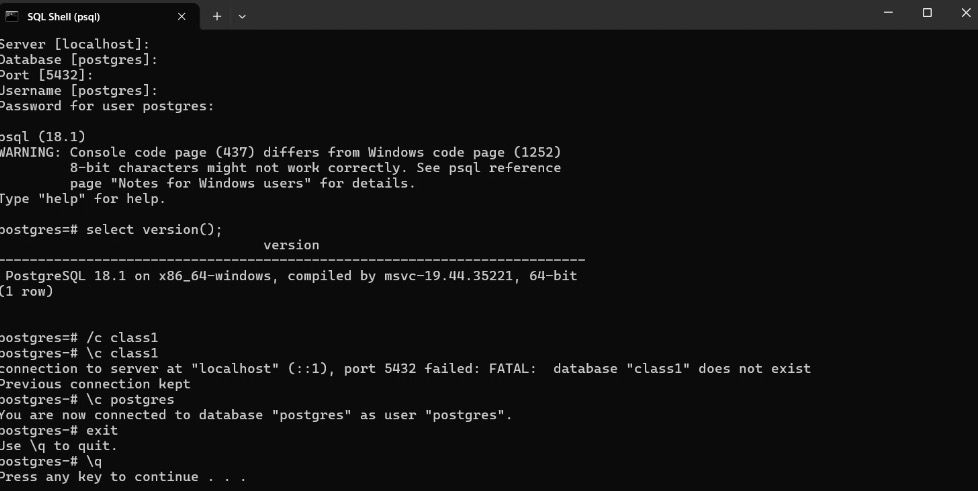Click the terminal icon in the SQL Shell tab
This screenshot has width=978, height=491.
11,16
